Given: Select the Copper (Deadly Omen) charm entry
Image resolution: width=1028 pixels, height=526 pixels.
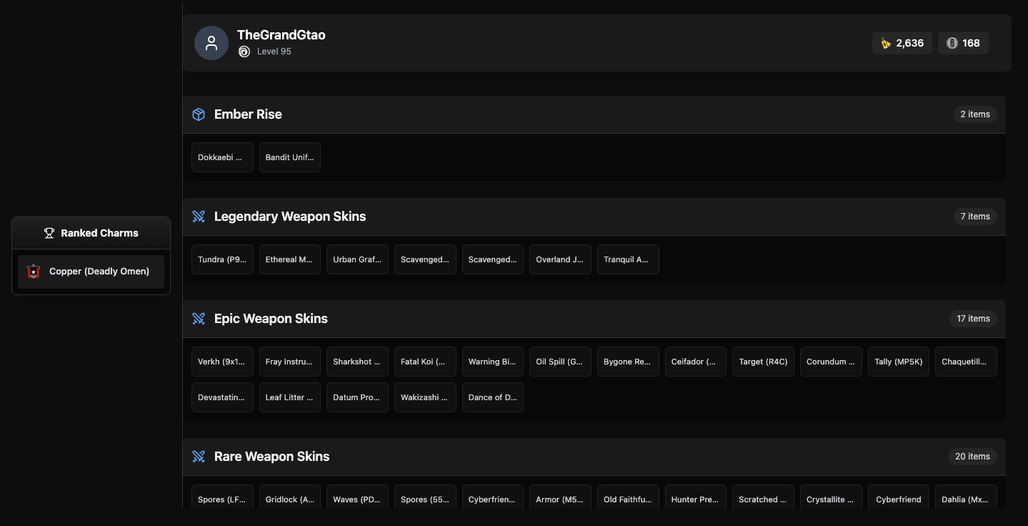Looking at the screenshot, I should click(91, 272).
